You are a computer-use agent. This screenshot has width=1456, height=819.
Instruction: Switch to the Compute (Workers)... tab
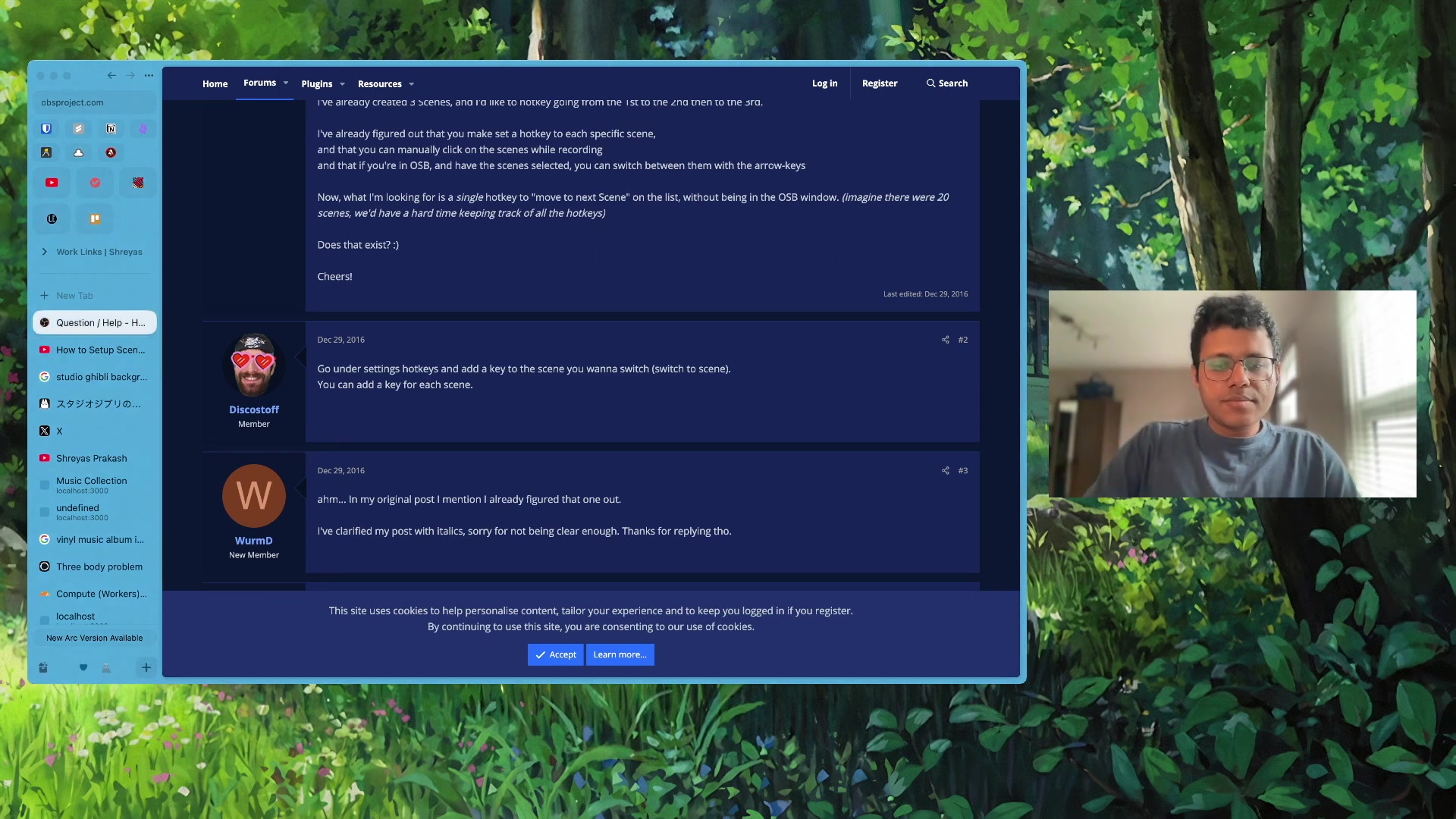click(x=95, y=594)
